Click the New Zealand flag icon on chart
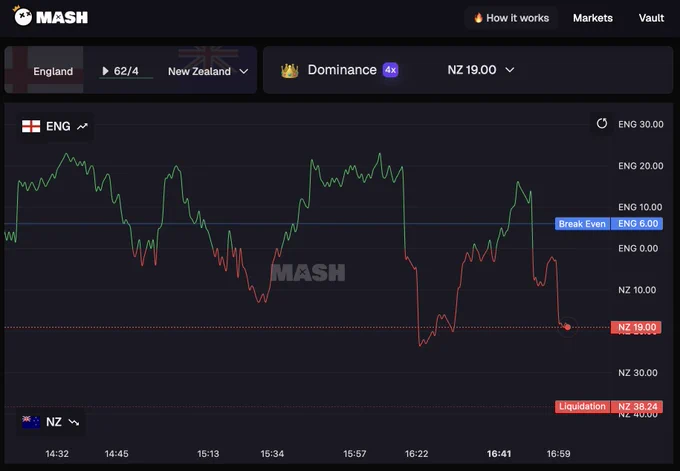 31,422
